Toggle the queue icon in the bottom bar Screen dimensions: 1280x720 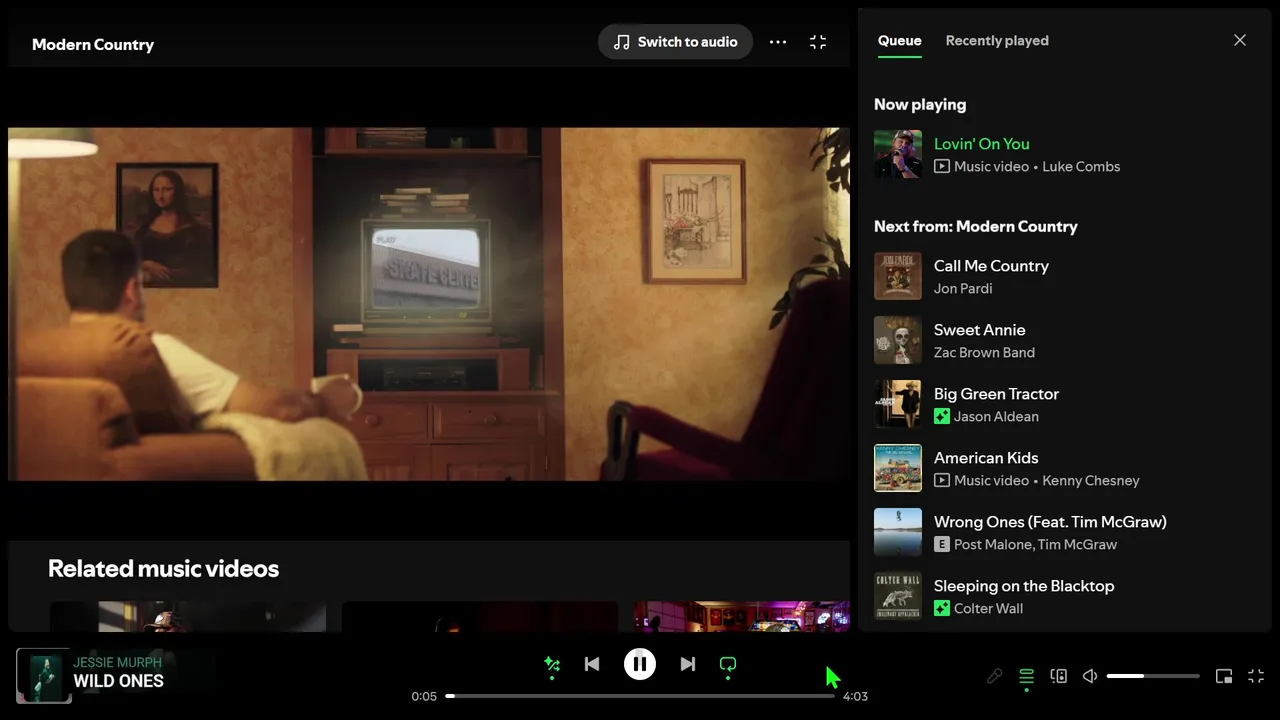click(x=1026, y=676)
